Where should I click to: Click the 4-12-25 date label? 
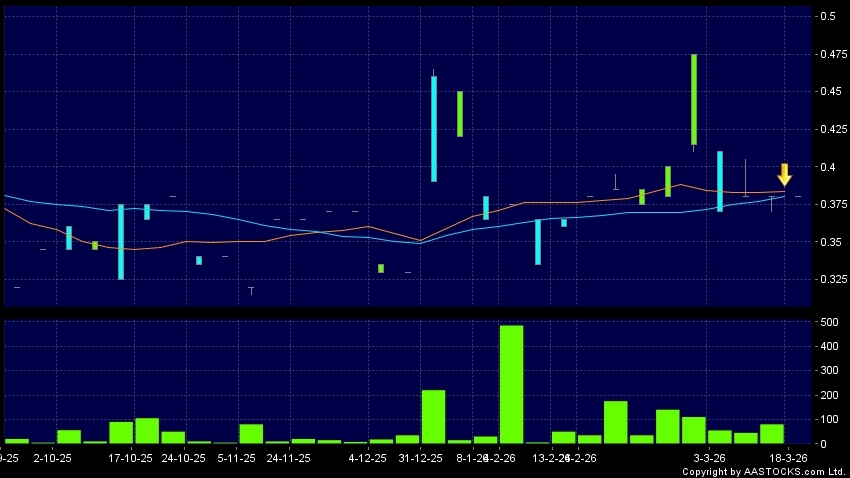point(367,458)
